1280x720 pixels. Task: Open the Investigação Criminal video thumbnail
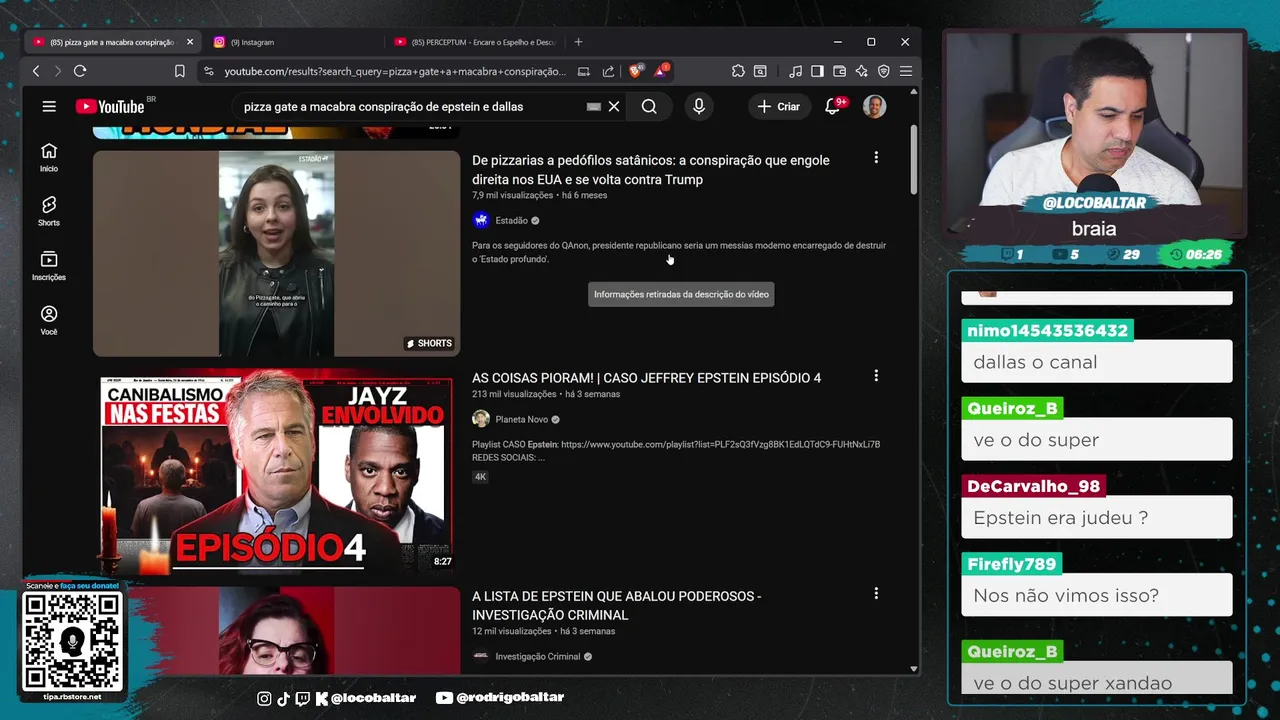click(276, 630)
